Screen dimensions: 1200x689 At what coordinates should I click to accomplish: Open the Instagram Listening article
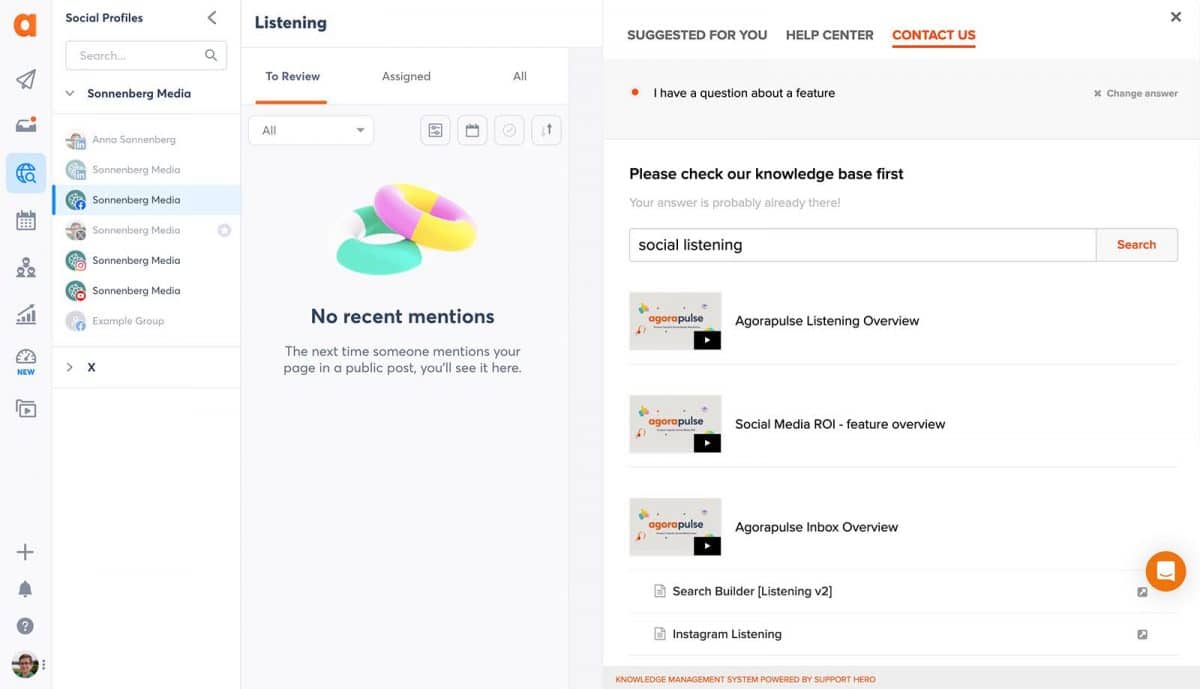pyautogui.click(x=727, y=634)
